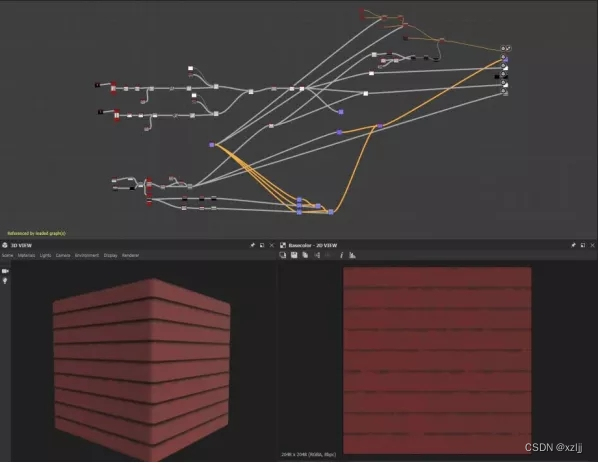The height and width of the screenshot is (463, 598).
Task: Click the histogram icon in 2D view toolbar
Action: tap(352, 255)
